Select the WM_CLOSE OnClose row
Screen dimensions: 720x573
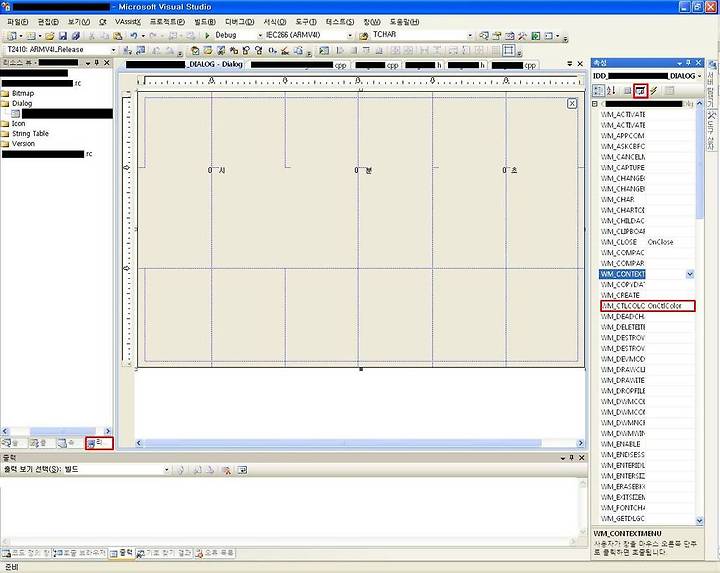[x=647, y=242]
